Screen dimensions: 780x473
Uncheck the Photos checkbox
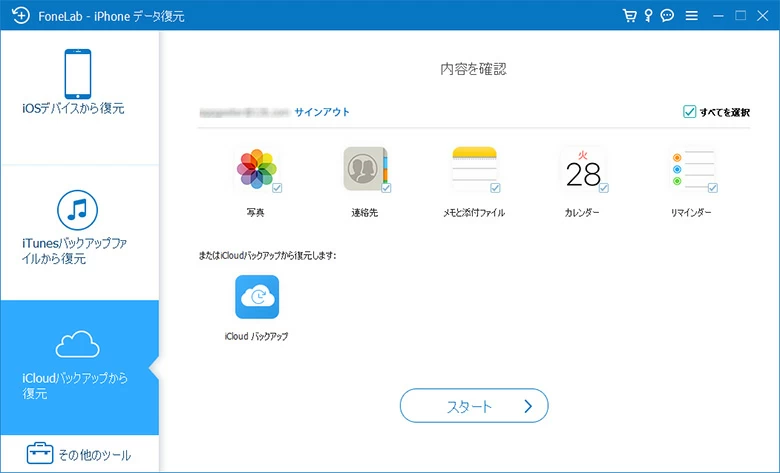click(277, 187)
